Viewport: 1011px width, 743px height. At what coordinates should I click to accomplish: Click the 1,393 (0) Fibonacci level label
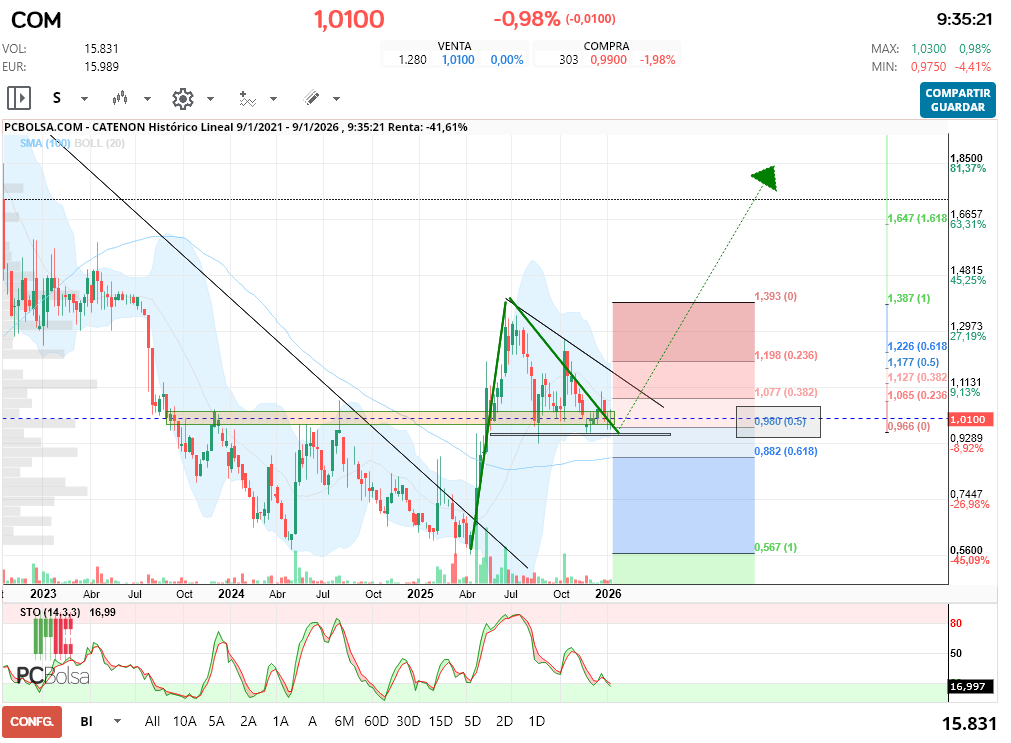[x=776, y=297]
